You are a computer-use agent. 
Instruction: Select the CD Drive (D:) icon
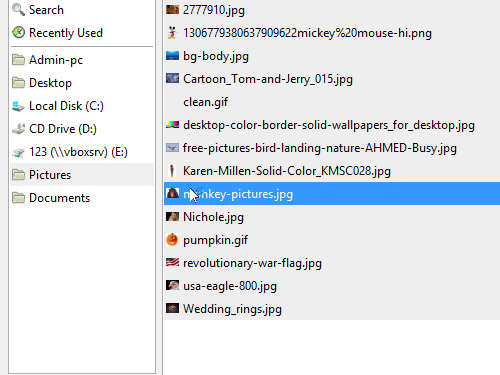point(18,129)
